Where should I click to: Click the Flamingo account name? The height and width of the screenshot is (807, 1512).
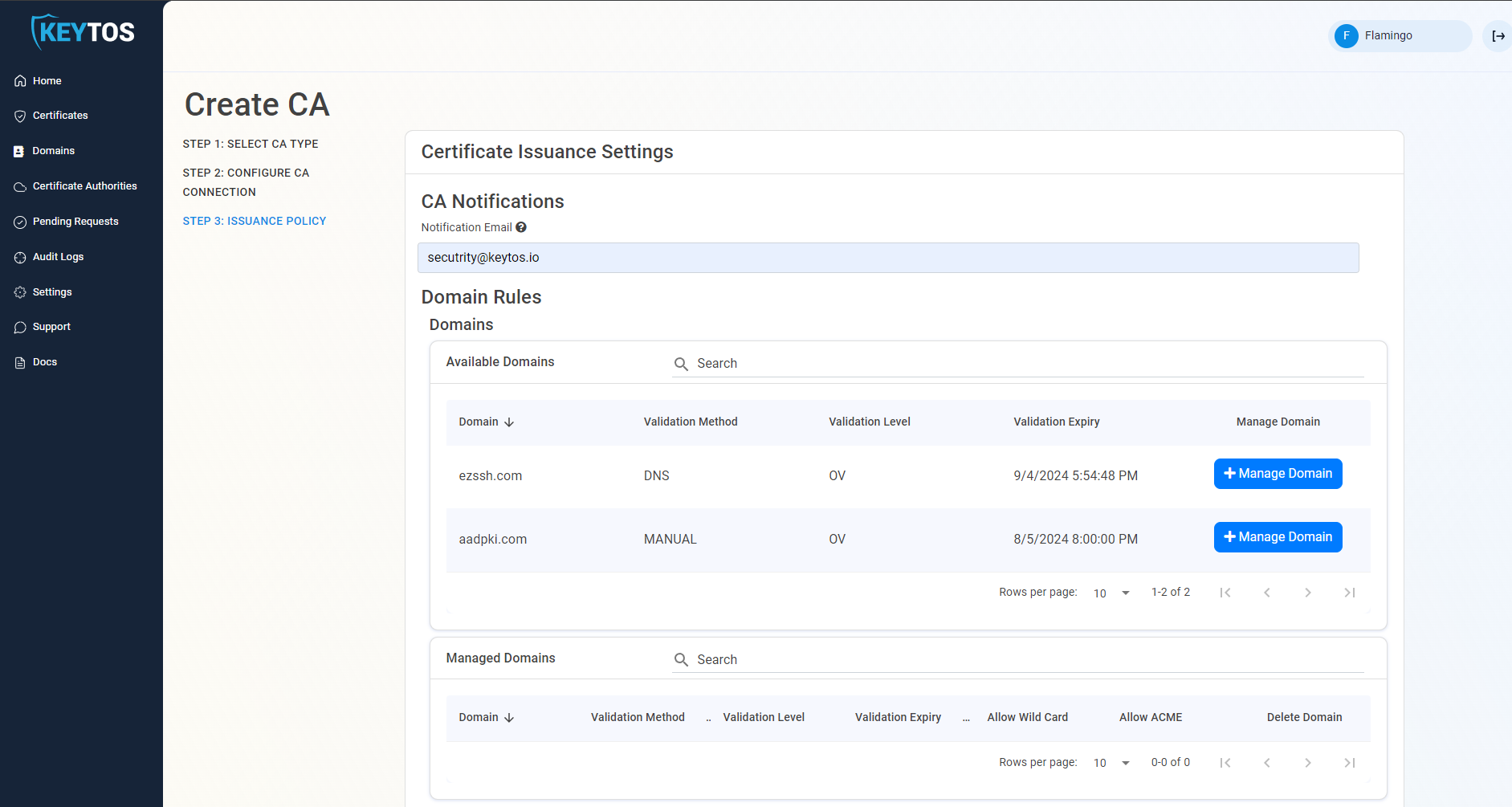point(1388,36)
